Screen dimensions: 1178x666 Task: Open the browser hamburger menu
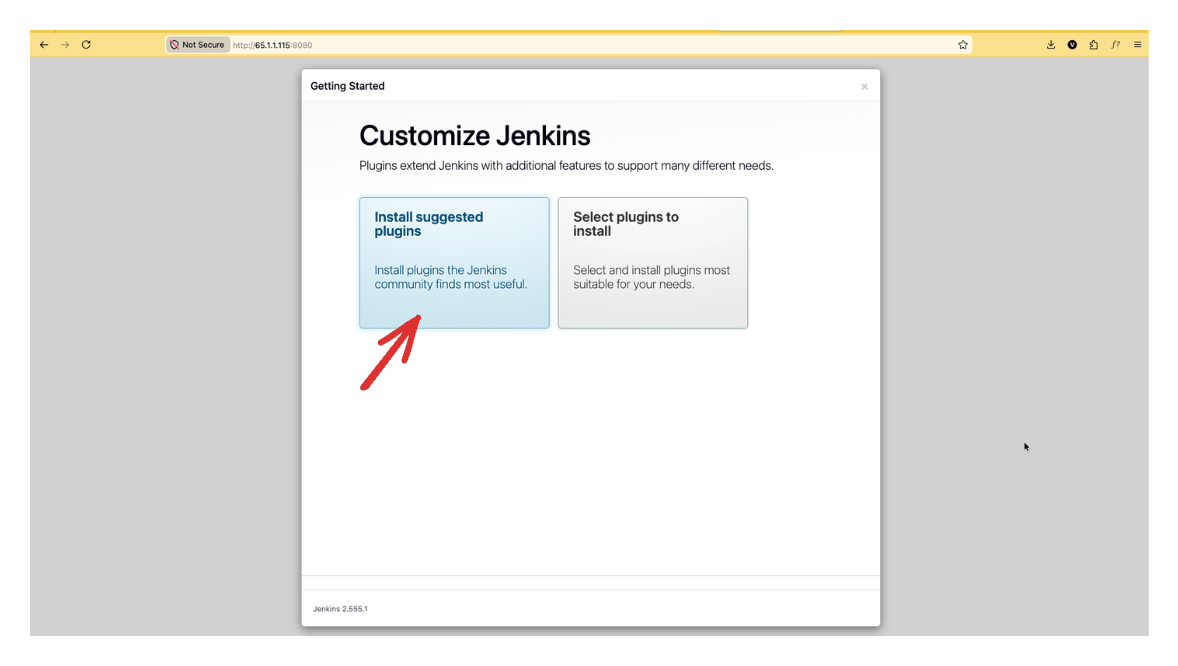pos(1137,45)
